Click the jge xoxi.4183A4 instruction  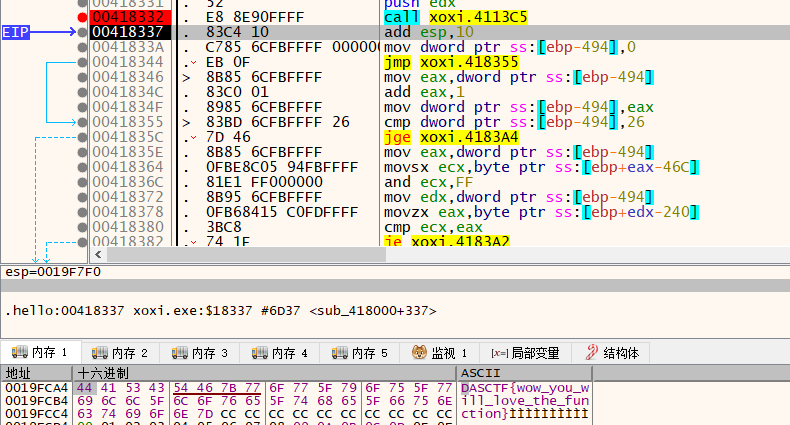(451, 137)
